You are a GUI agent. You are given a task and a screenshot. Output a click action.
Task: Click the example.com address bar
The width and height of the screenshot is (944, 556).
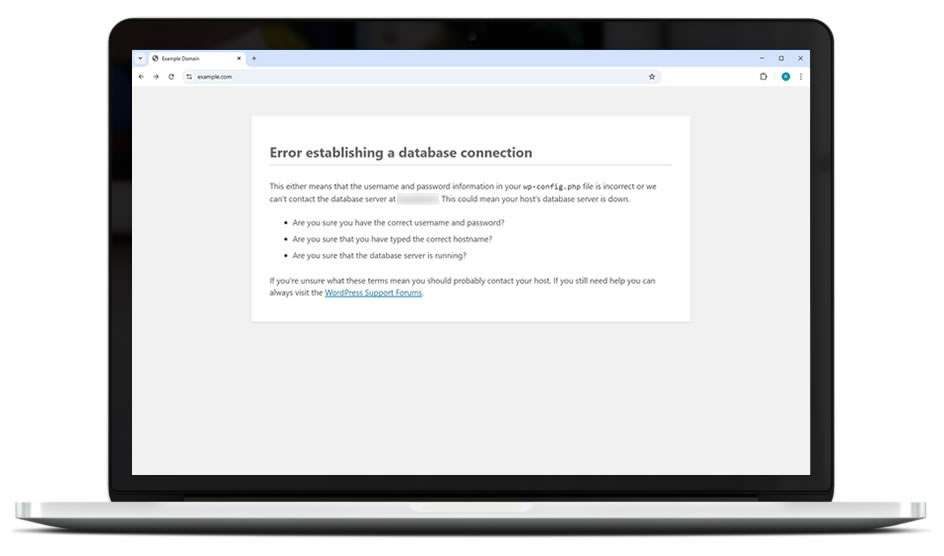click(400, 76)
